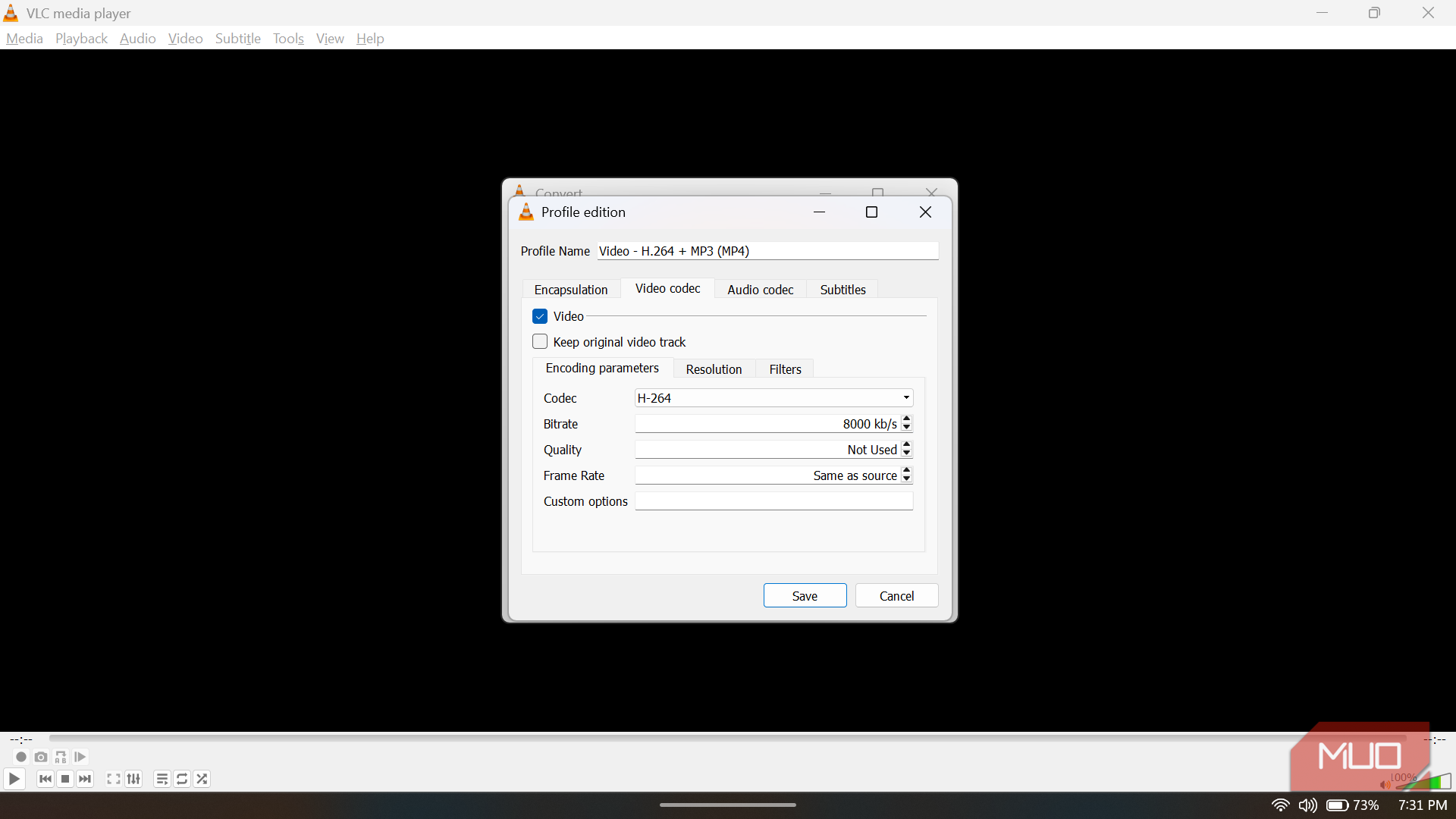Click the Bitrate value field
1456x819 pixels.
767,424
